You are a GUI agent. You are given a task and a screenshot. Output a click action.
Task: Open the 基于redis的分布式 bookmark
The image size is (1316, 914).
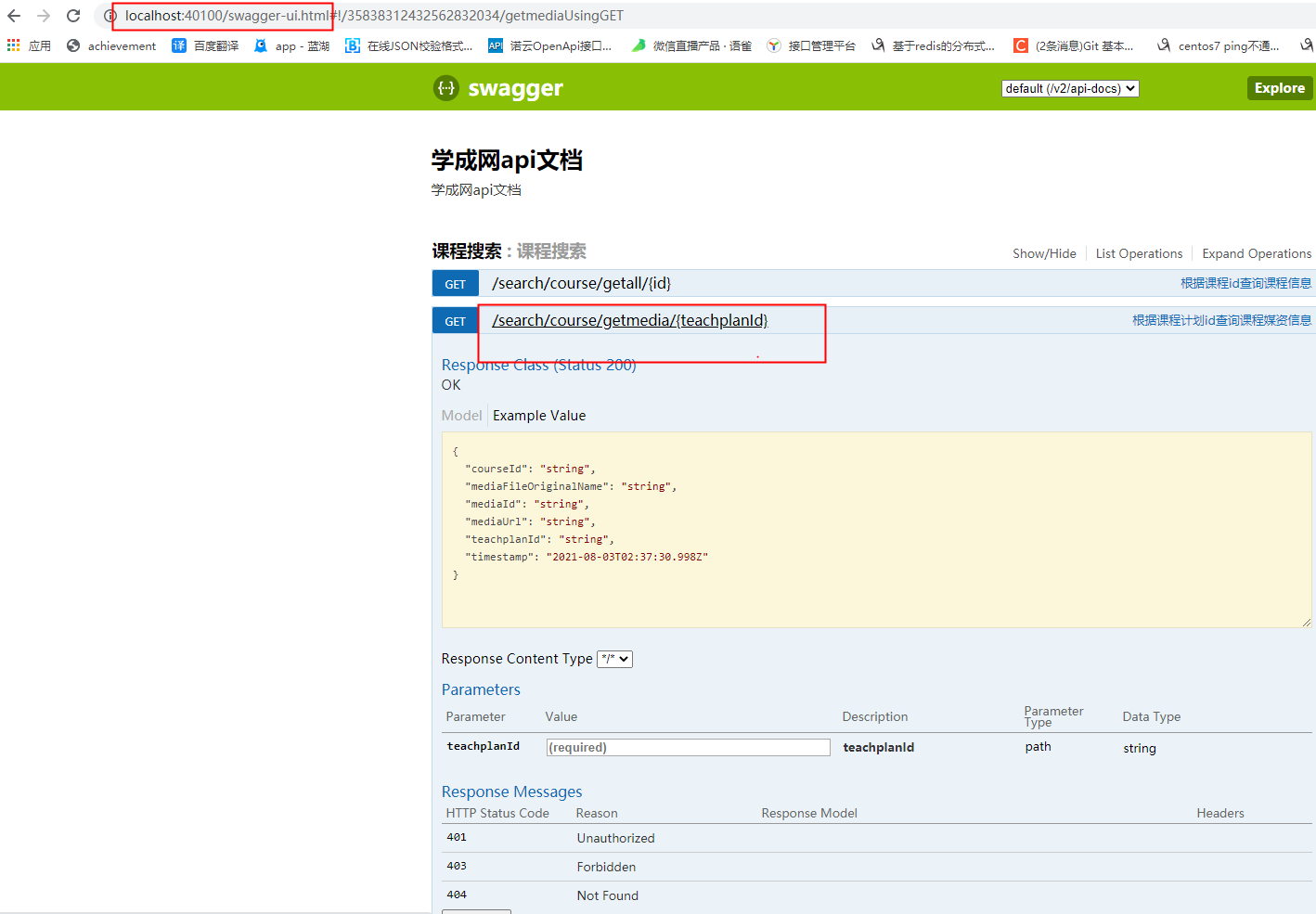pyautogui.click(x=933, y=45)
